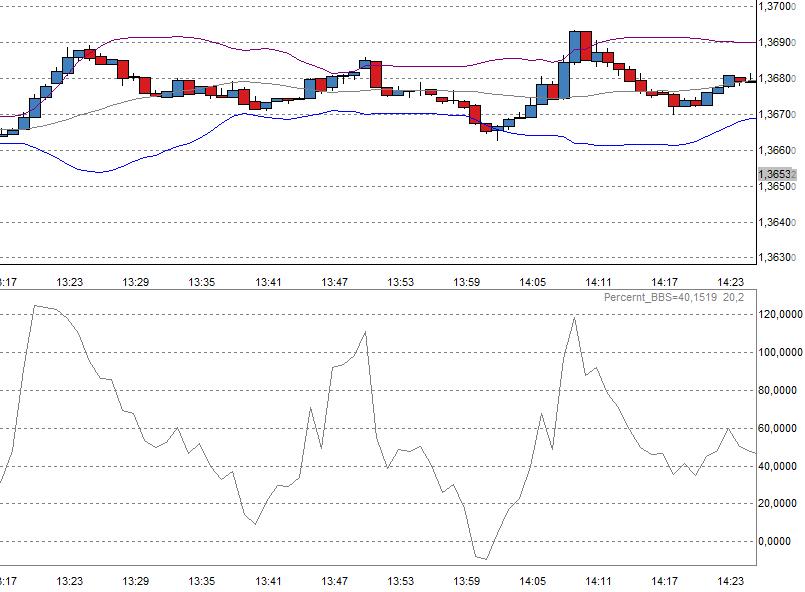The height and width of the screenshot is (592, 805).
Task: Click the 14:05 time label under indicator panel
Action: click(x=532, y=581)
